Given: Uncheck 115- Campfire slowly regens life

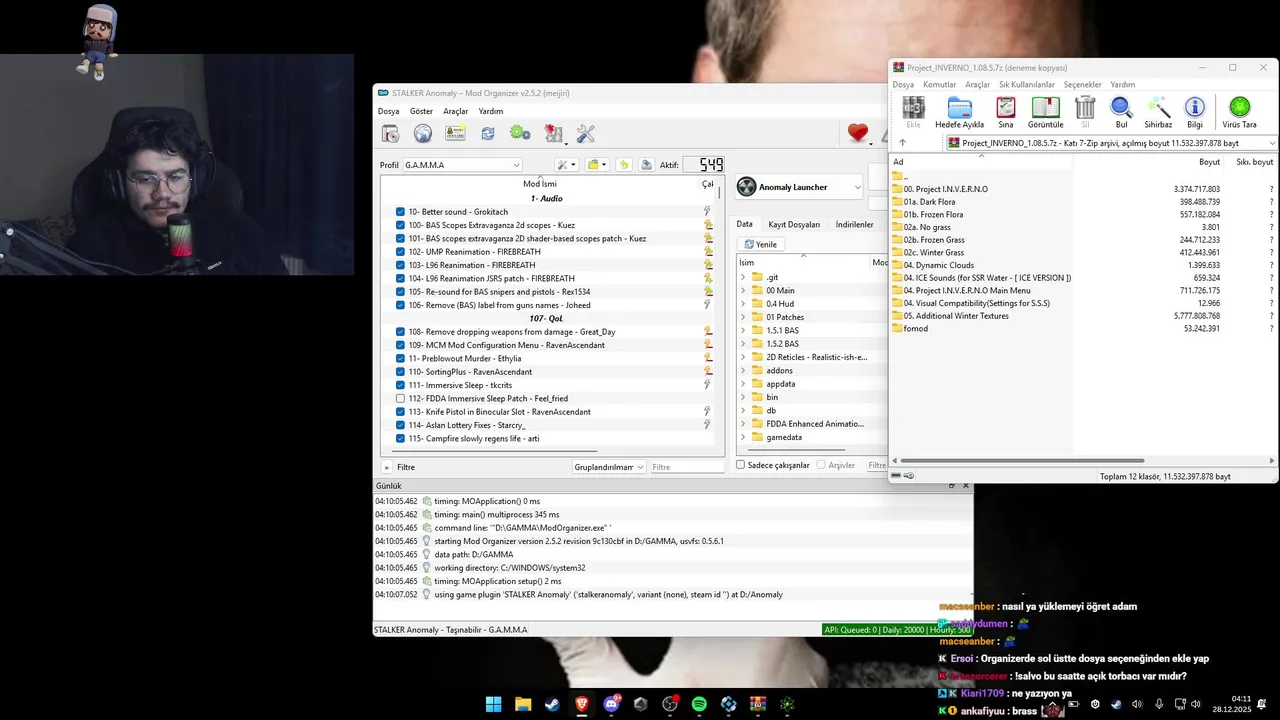Looking at the screenshot, I should pos(400,438).
